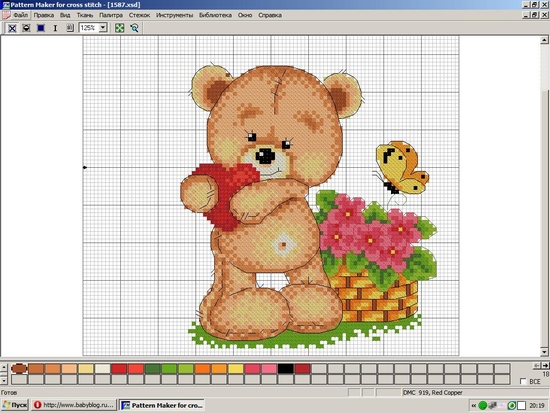Click the Пуск start button
Screen dimensions: 550x413
pyautogui.click(x=15, y=405)
